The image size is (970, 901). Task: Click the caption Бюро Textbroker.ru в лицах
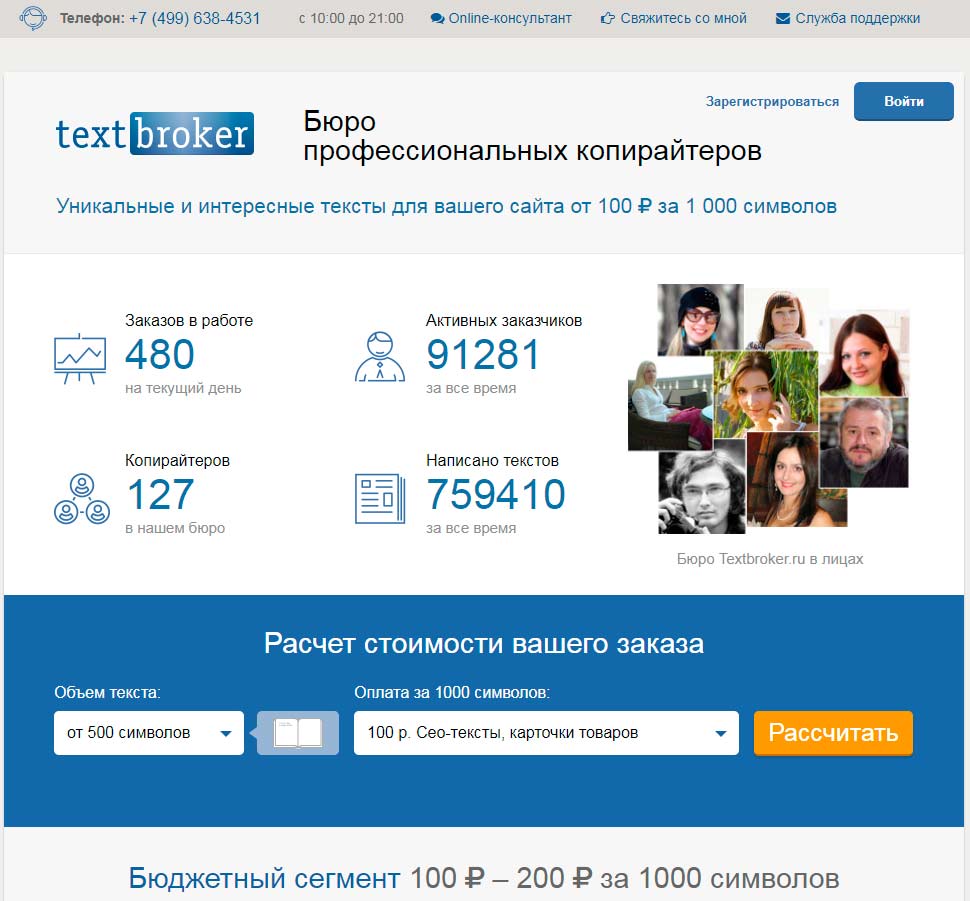(x=770, y=559)
